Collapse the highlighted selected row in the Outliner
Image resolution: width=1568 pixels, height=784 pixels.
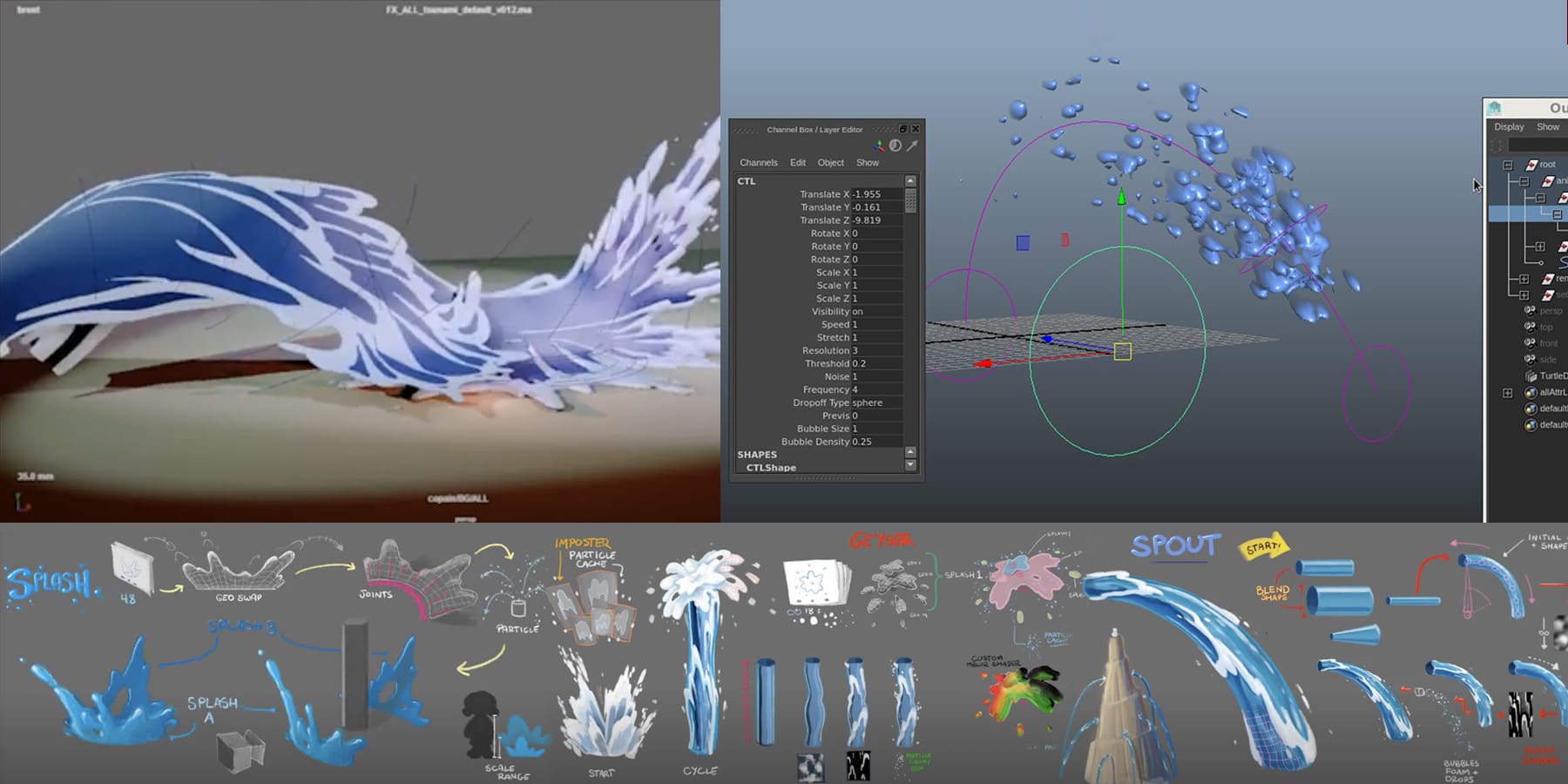[x=1557, y=214]
